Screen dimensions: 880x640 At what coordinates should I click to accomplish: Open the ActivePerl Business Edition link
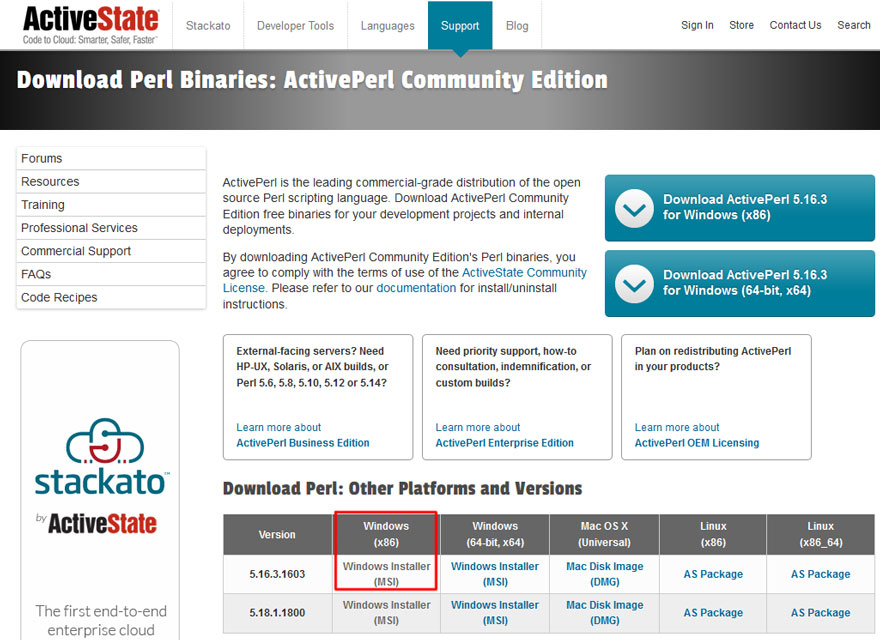(302, 443)
